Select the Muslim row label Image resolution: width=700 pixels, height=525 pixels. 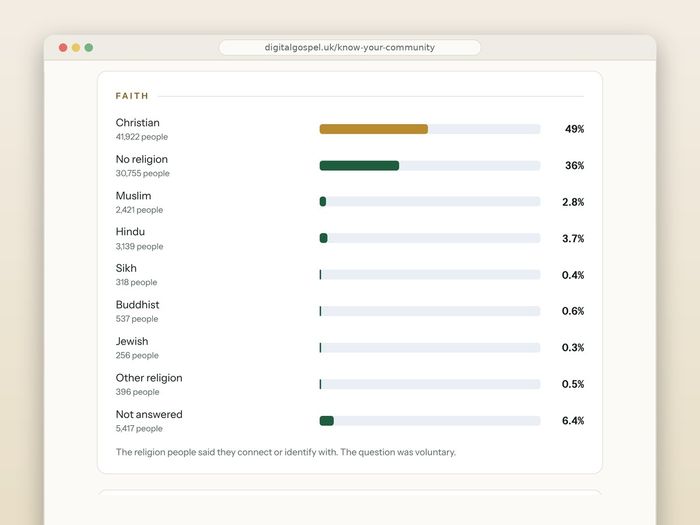click(133, 196)
